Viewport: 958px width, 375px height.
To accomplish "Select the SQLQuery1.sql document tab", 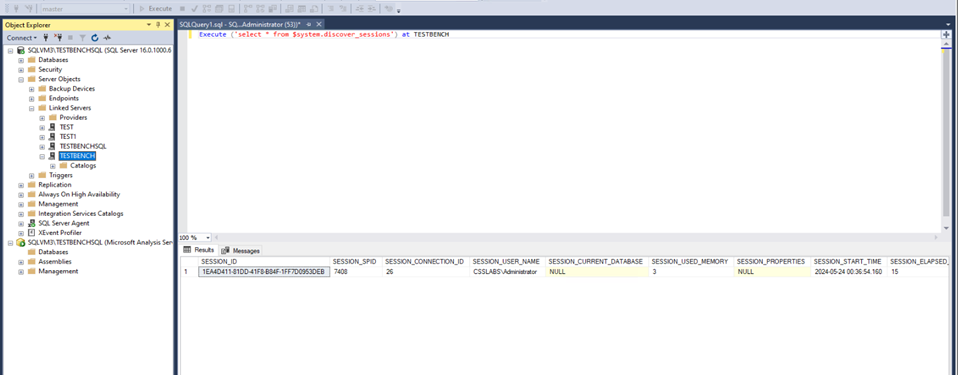I will point(240,24).
